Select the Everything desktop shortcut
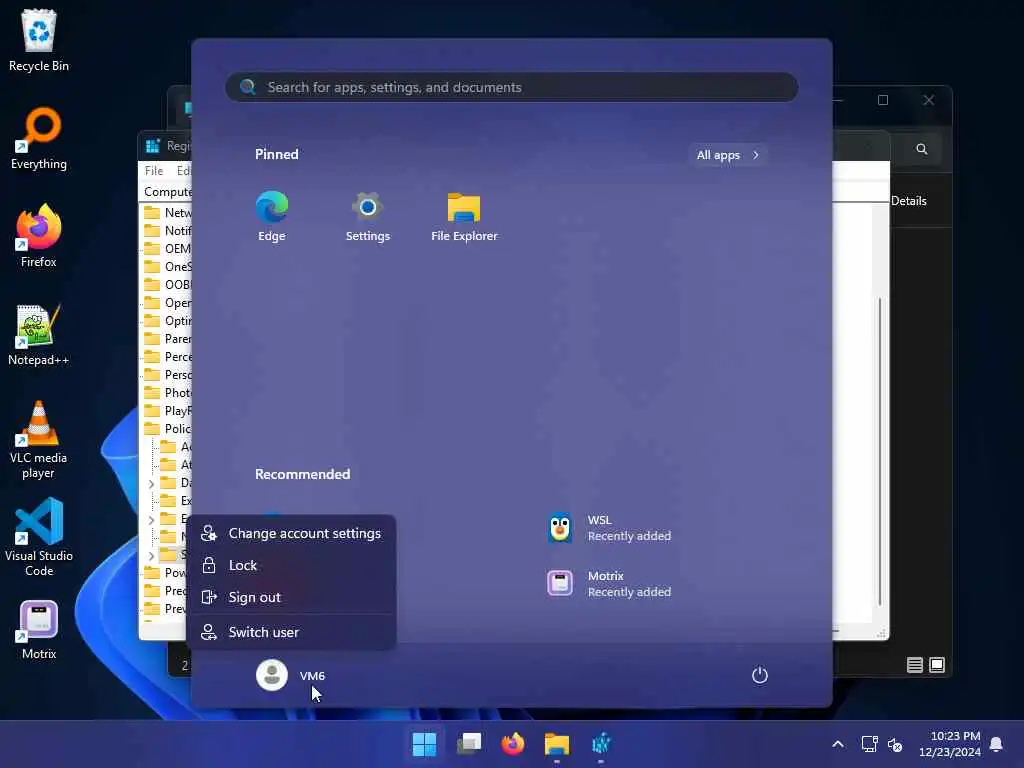Image resolution: width=1024 pixels, height=768 pixels. pos(39,138)
